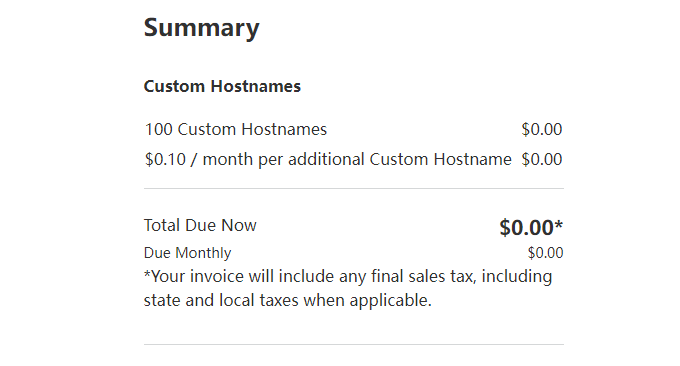
Task: Click the asterisk starting the invoice note
Action: coord(147,274)
